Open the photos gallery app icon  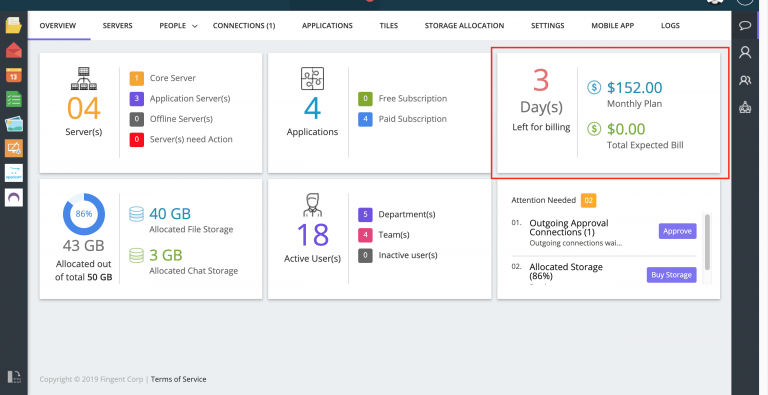point(14,124)
